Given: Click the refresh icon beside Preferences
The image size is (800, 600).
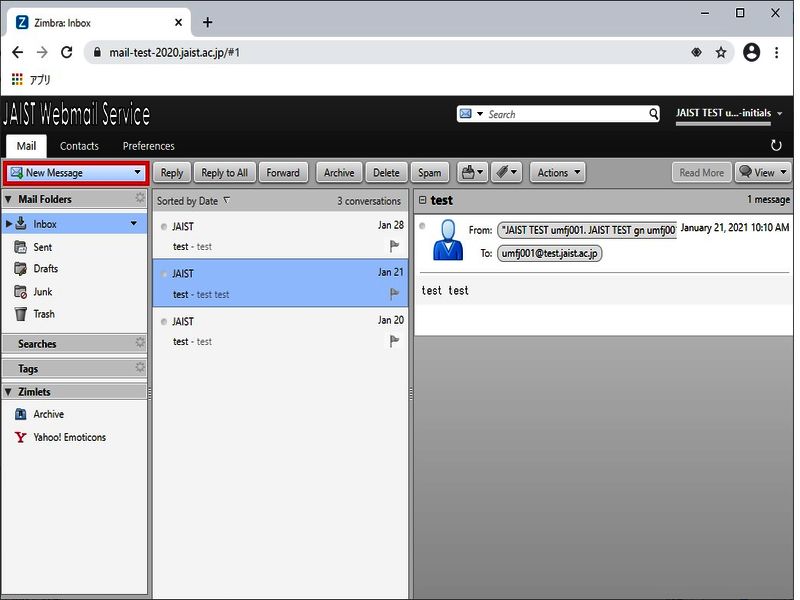Looking at the screenshot, I should [x=776, y=145].
